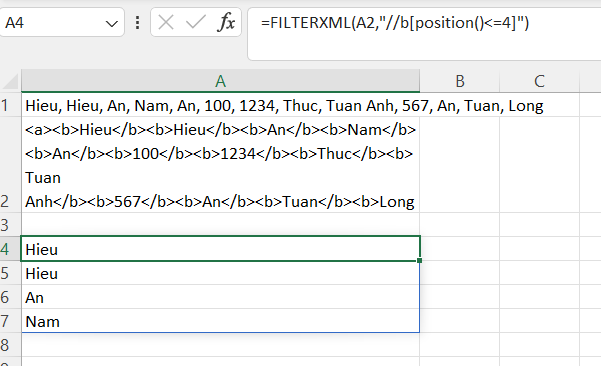Select column C header
This screenshot has width=601, height=366.
[x=540, y=81]
